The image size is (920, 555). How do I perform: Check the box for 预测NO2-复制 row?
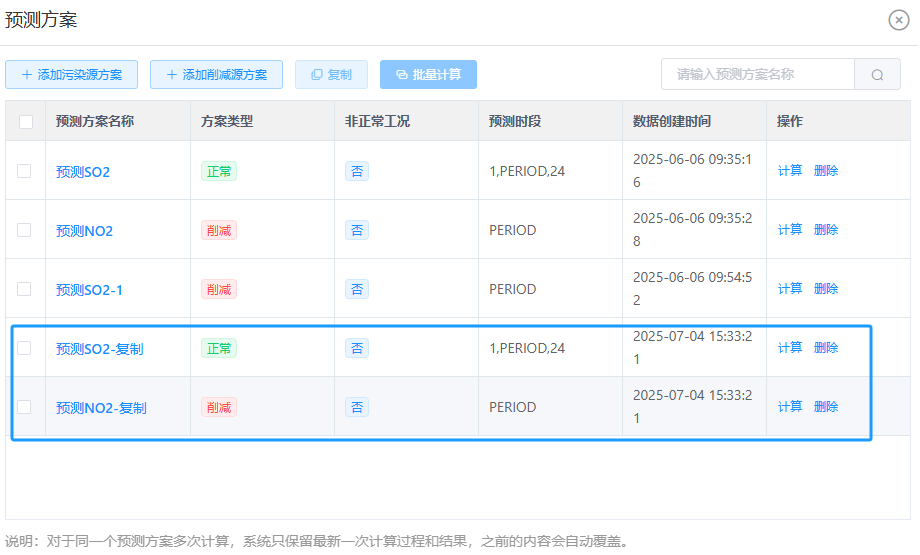coord(24,407)
